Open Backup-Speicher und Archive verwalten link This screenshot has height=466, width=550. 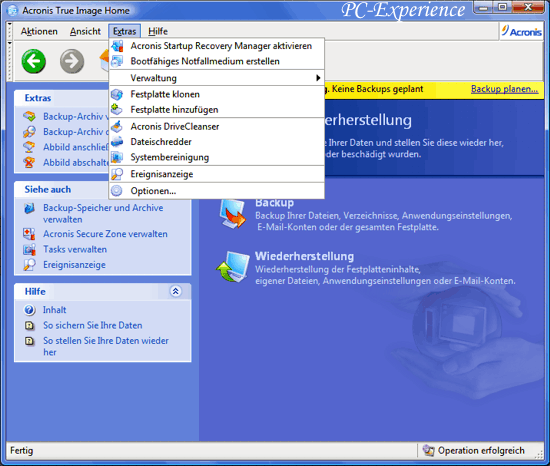(103, 214)
